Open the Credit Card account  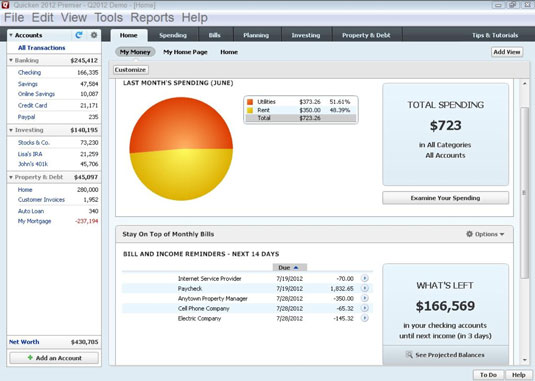coord(32,105)
